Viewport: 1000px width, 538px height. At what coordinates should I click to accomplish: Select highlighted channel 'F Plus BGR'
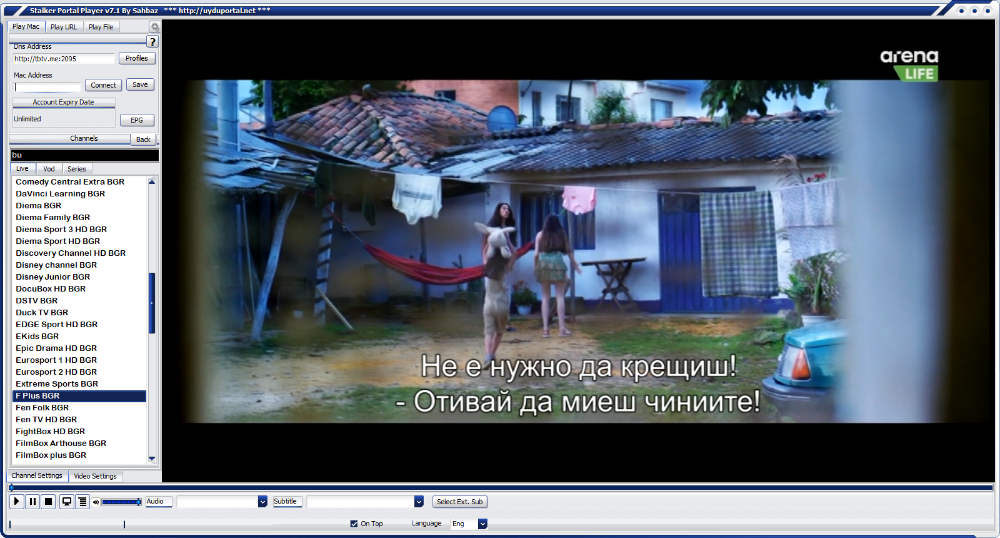tap(80, 396)
